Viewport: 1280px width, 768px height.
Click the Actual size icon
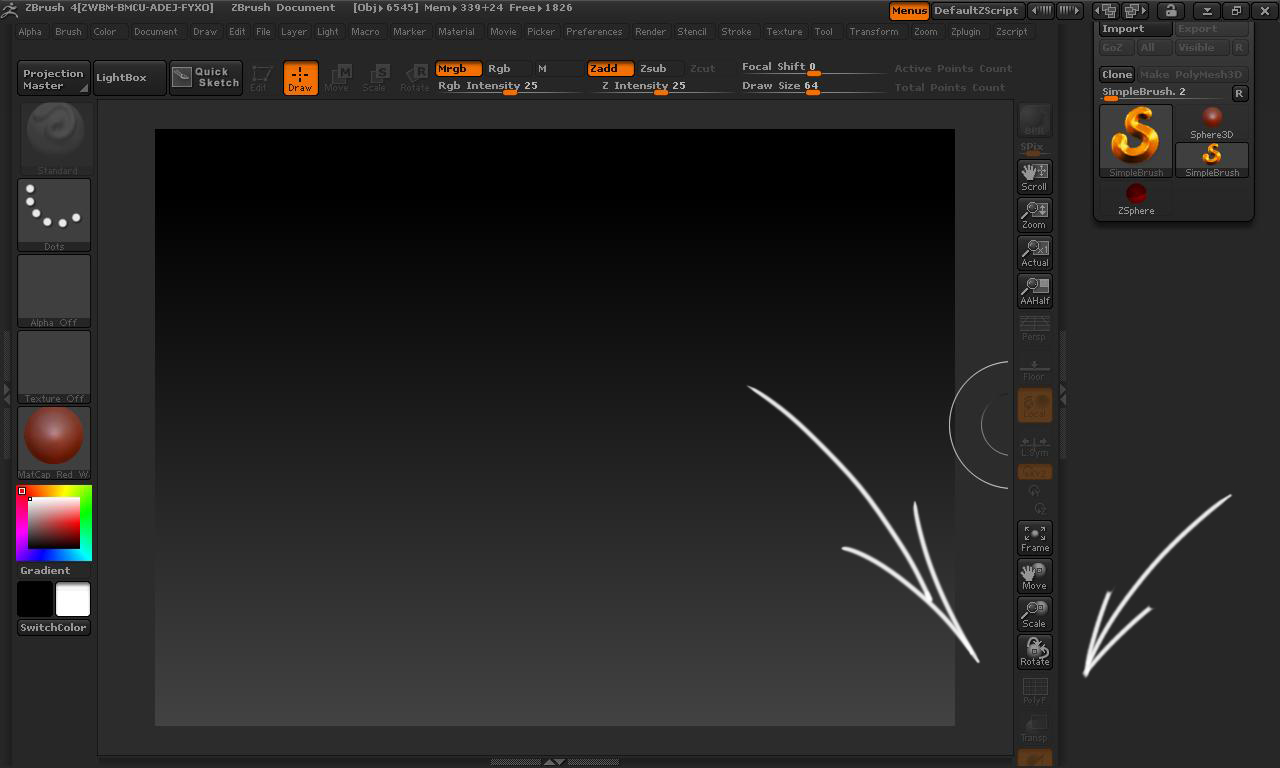pyautogui.click(x=1034, y=252)
